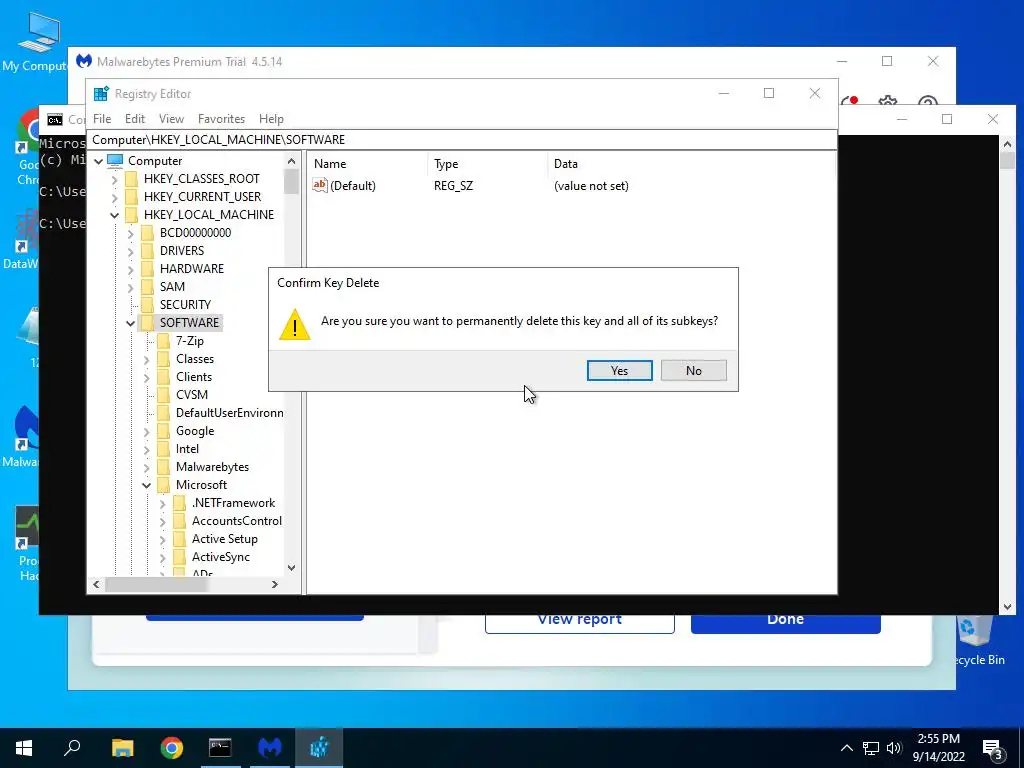1024x768 pixels.
Task: Open the volume speaker tray icon
Action: tap(894, 748)
